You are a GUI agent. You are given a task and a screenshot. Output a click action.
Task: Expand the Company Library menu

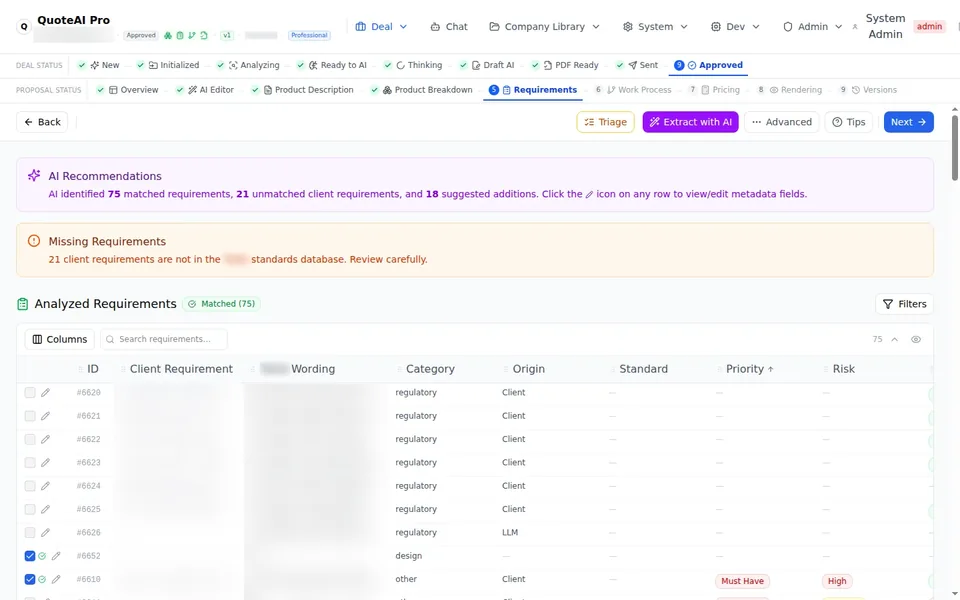click(x=544, y=27)
